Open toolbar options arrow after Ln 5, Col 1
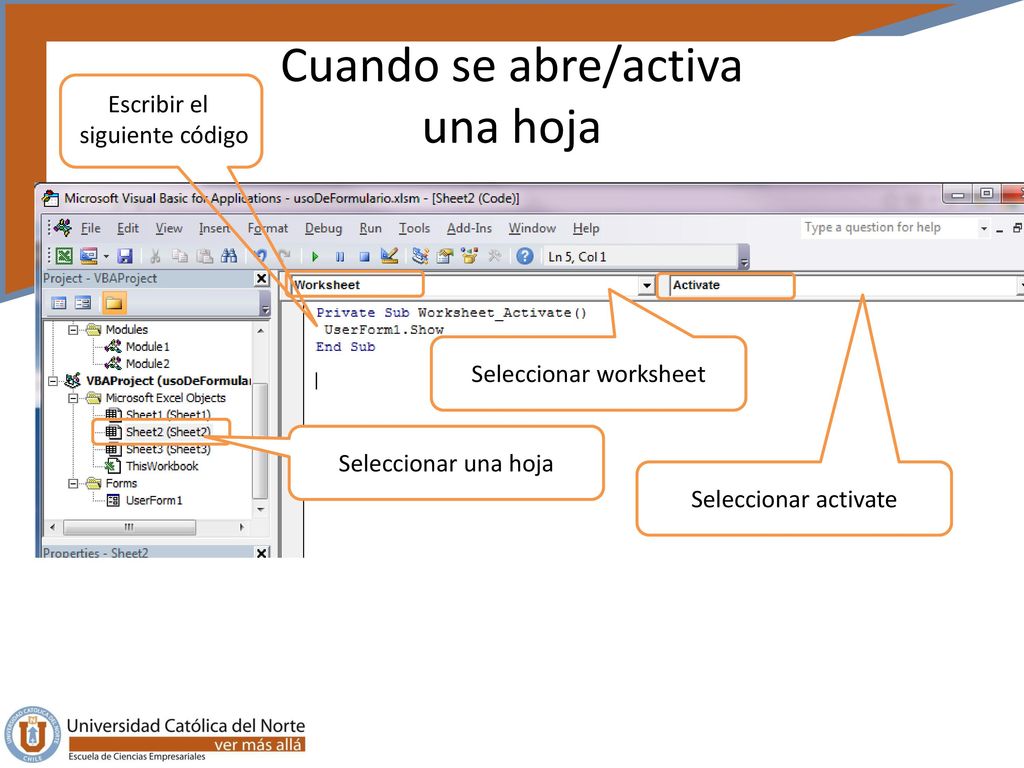 coord(744,257)
